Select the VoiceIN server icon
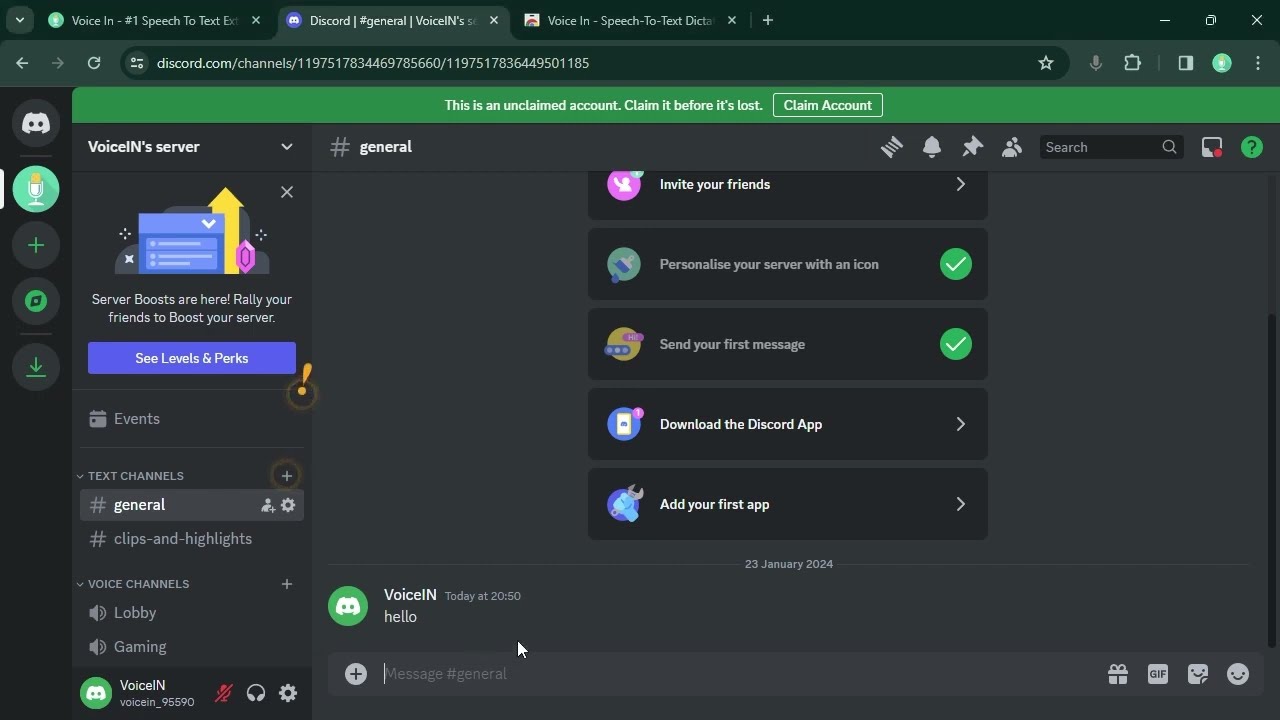1280x720 pixels. [36, 189]
